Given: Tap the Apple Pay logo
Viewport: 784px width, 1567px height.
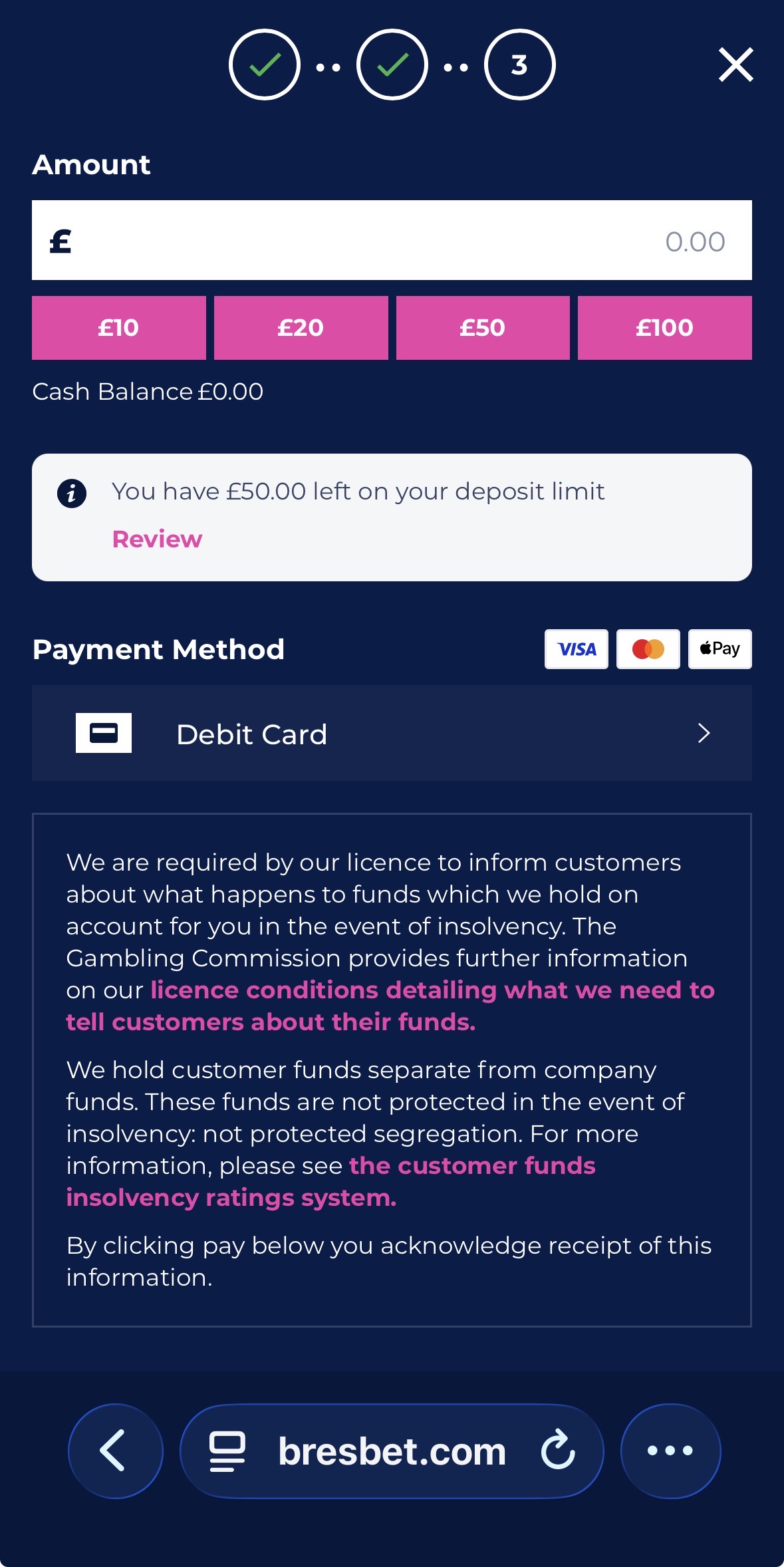Looking at the screenshot, I should [x=720, y=649].
